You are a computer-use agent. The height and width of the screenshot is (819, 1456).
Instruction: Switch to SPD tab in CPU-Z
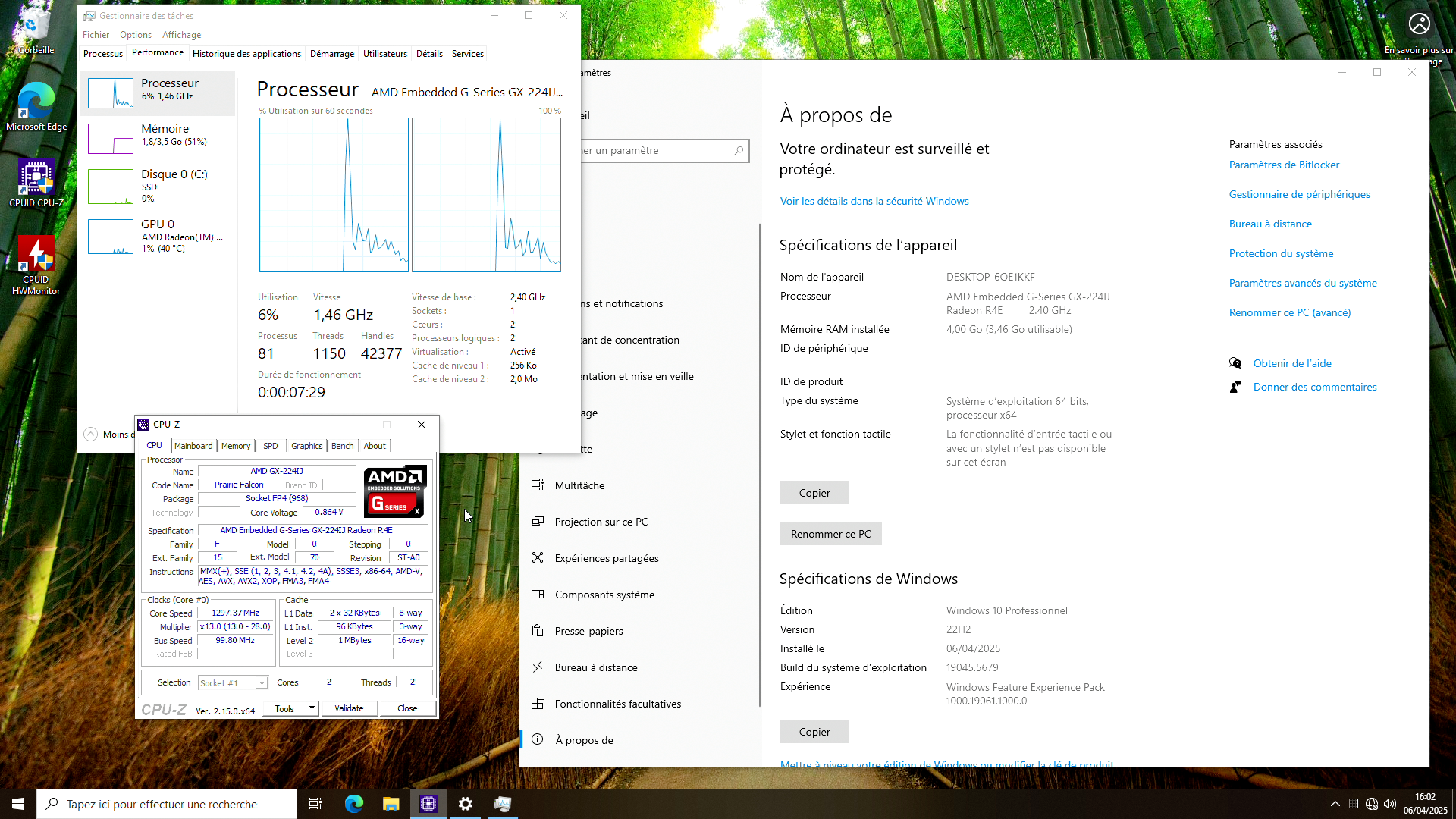click(x=271, y=446)
